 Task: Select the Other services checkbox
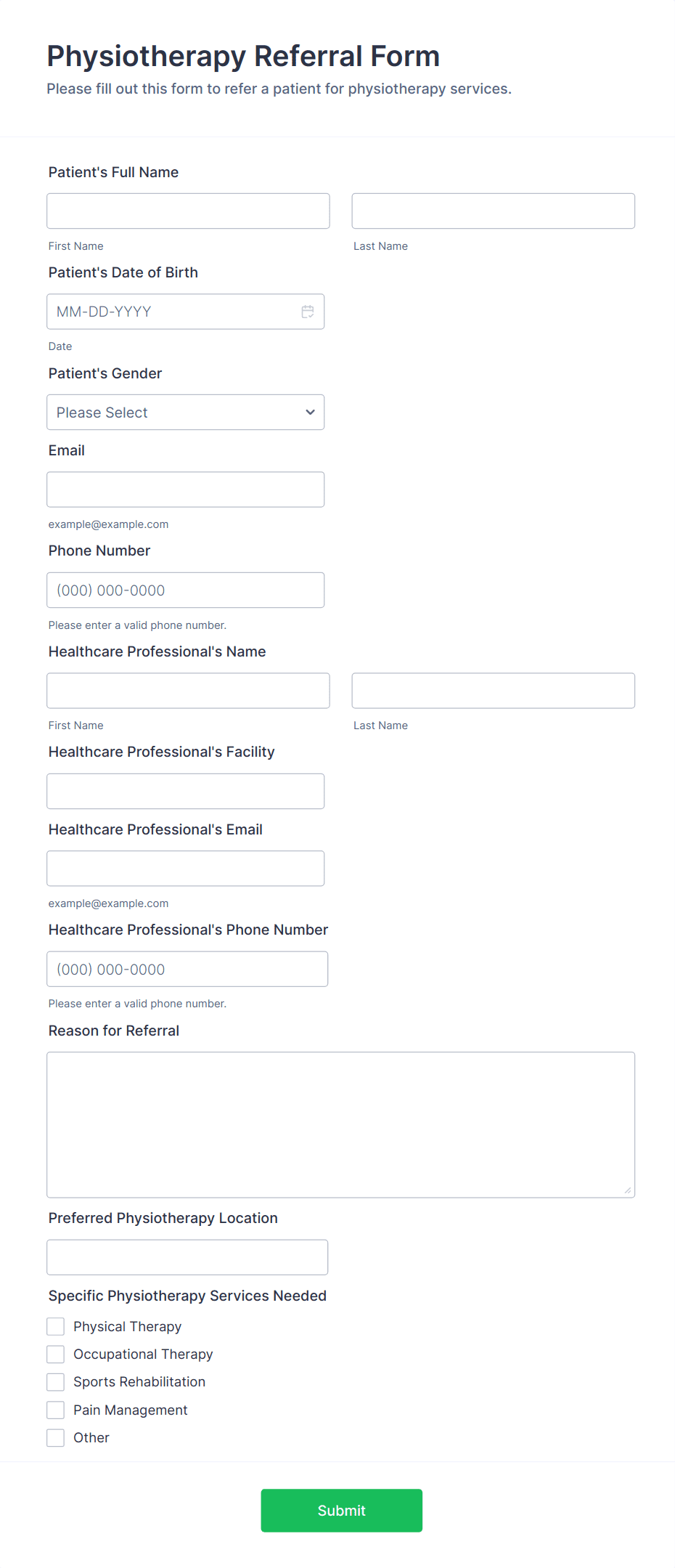coord(55,1437)
